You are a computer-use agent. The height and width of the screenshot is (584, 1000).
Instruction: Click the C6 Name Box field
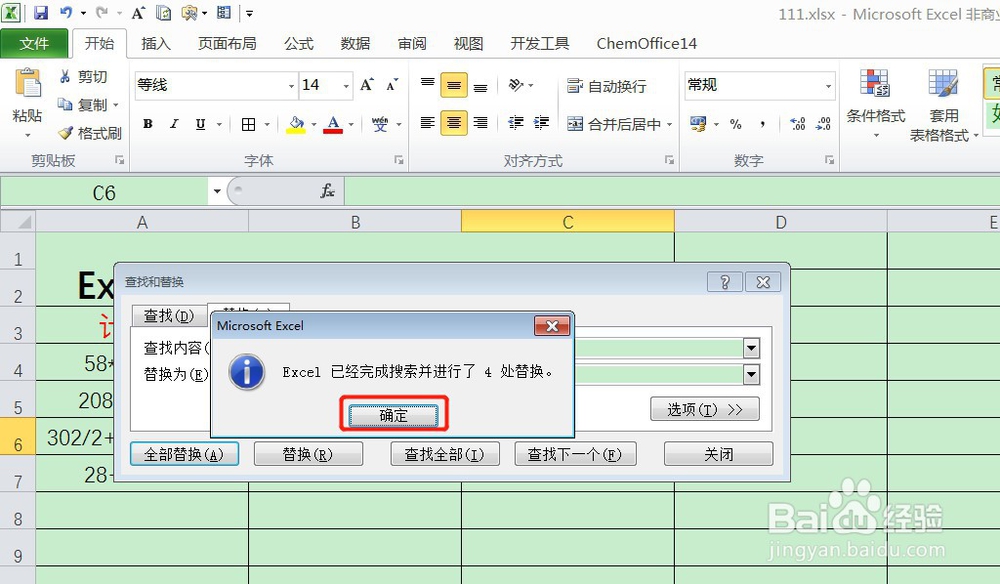[x=104, y=192]
